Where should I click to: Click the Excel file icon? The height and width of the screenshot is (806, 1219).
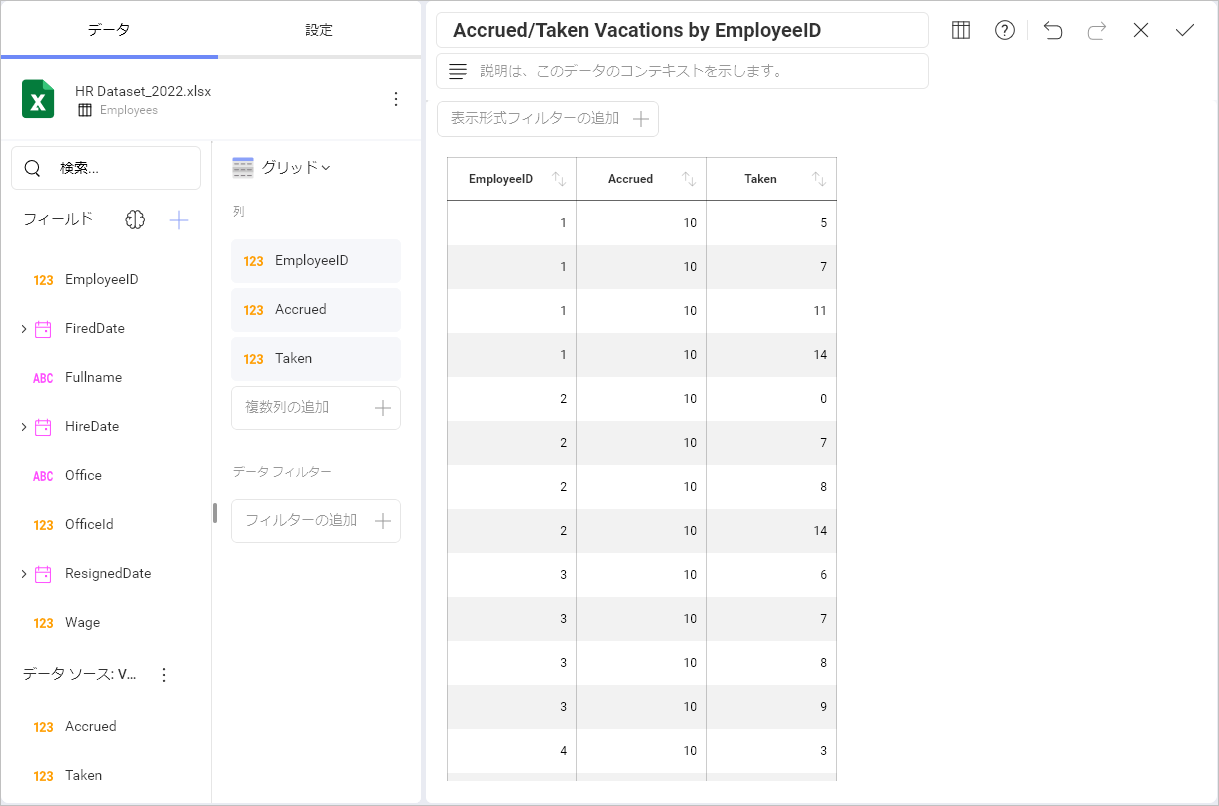[x=38, y=99]
